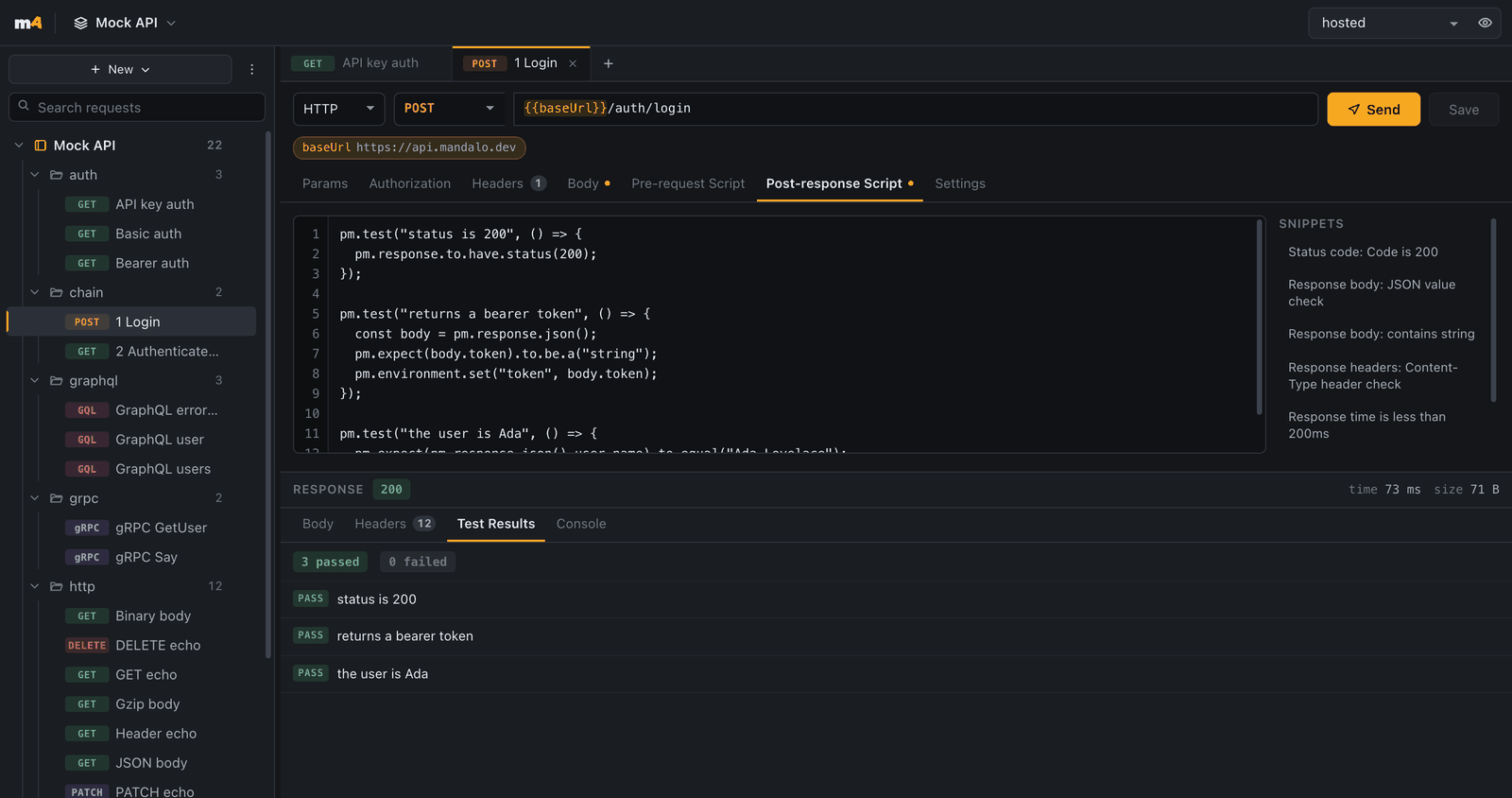The image size is (1512, 798).
Task: Click the GET badge of Gzip body
Action: [87, 704]
